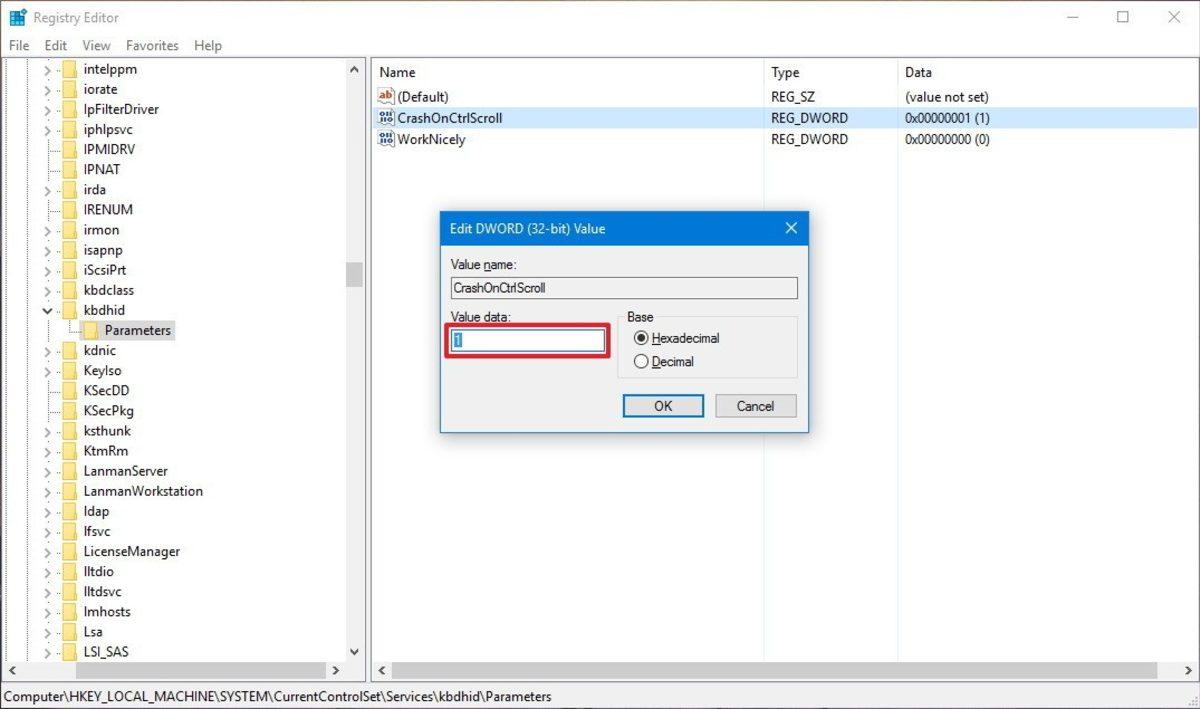Viewport: 1200px width, 709px height.
Task: Click the kbdhid folder icon
Action: [68, 310]
